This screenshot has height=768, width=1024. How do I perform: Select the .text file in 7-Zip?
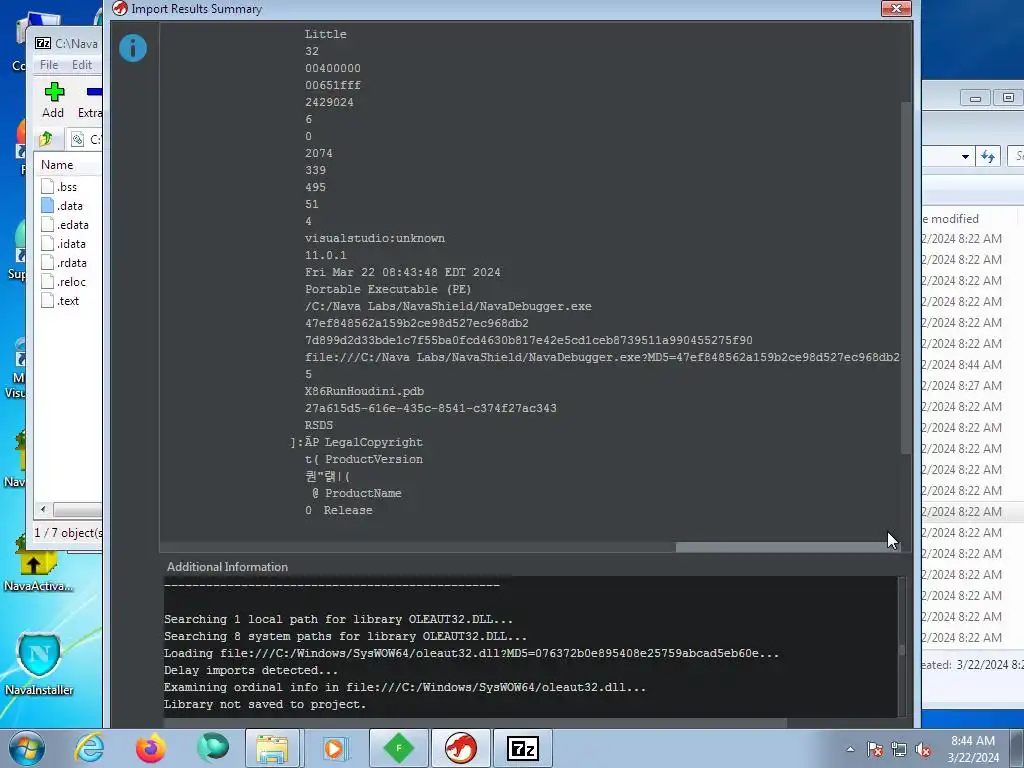point(68,300)
